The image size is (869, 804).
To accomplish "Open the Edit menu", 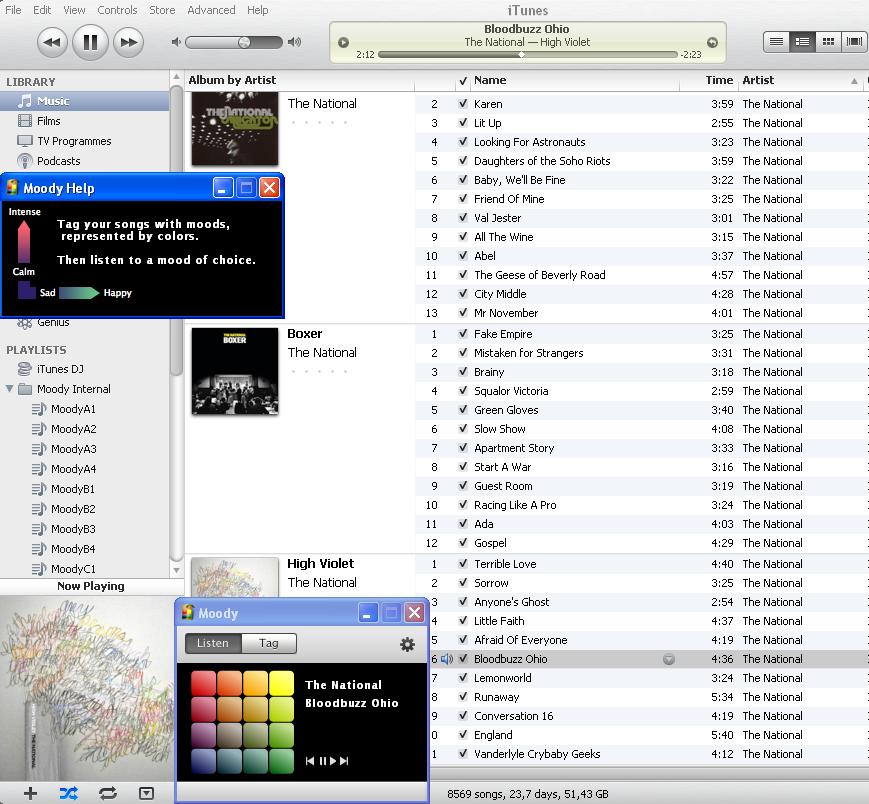I will pyautogui.click(x=42, y=10).
